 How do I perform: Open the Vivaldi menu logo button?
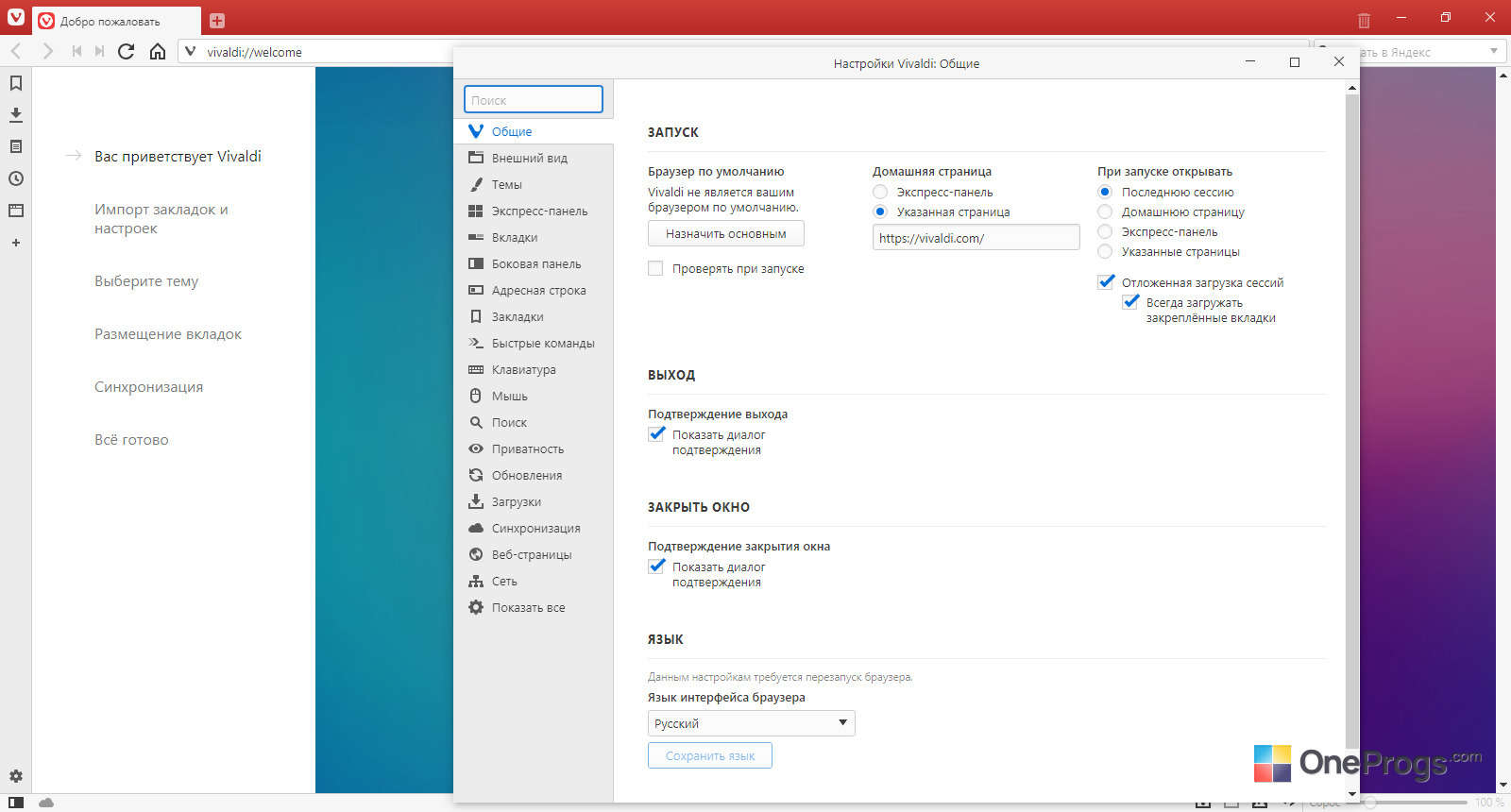(x=15, y=17)
